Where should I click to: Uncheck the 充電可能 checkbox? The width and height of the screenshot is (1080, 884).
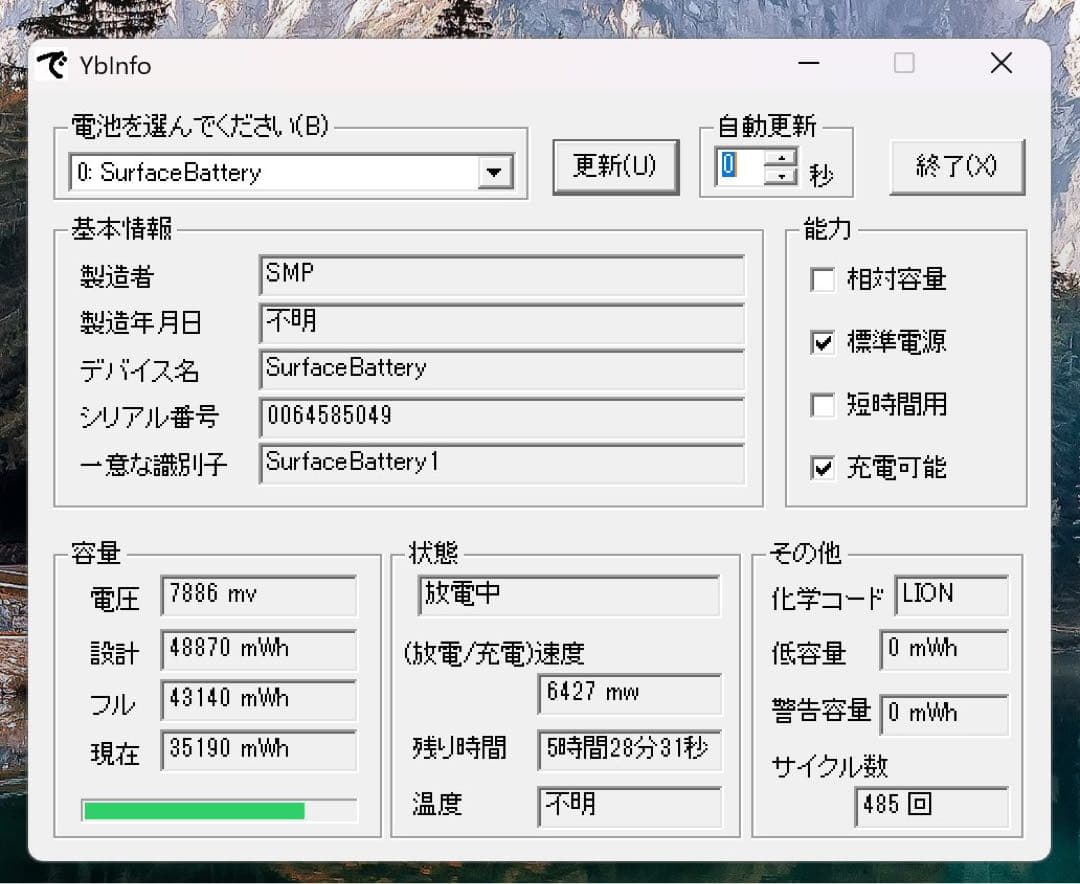(x=823, y=468)
